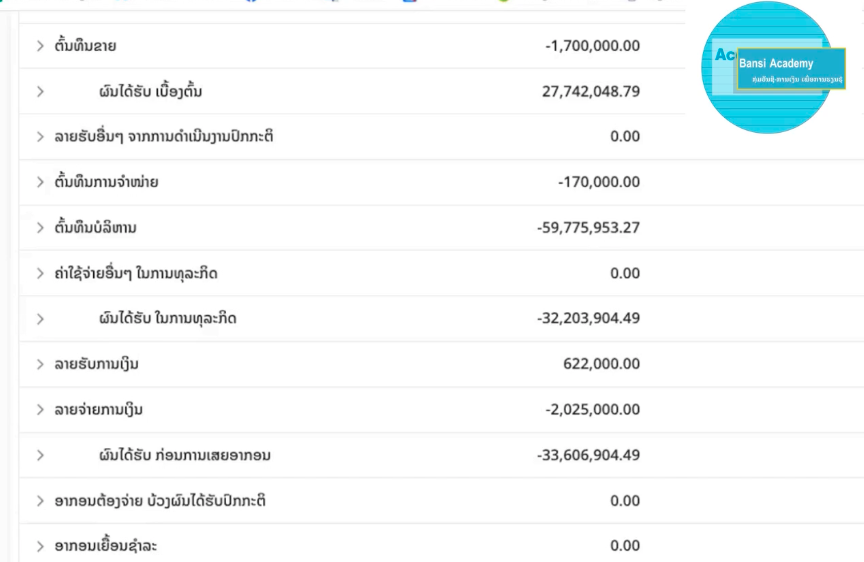Image resolution: width=864 pixels, height=562 pixels.
Task: Click the -1,700,000.00 amount
Action: click(x=592, y=46)
